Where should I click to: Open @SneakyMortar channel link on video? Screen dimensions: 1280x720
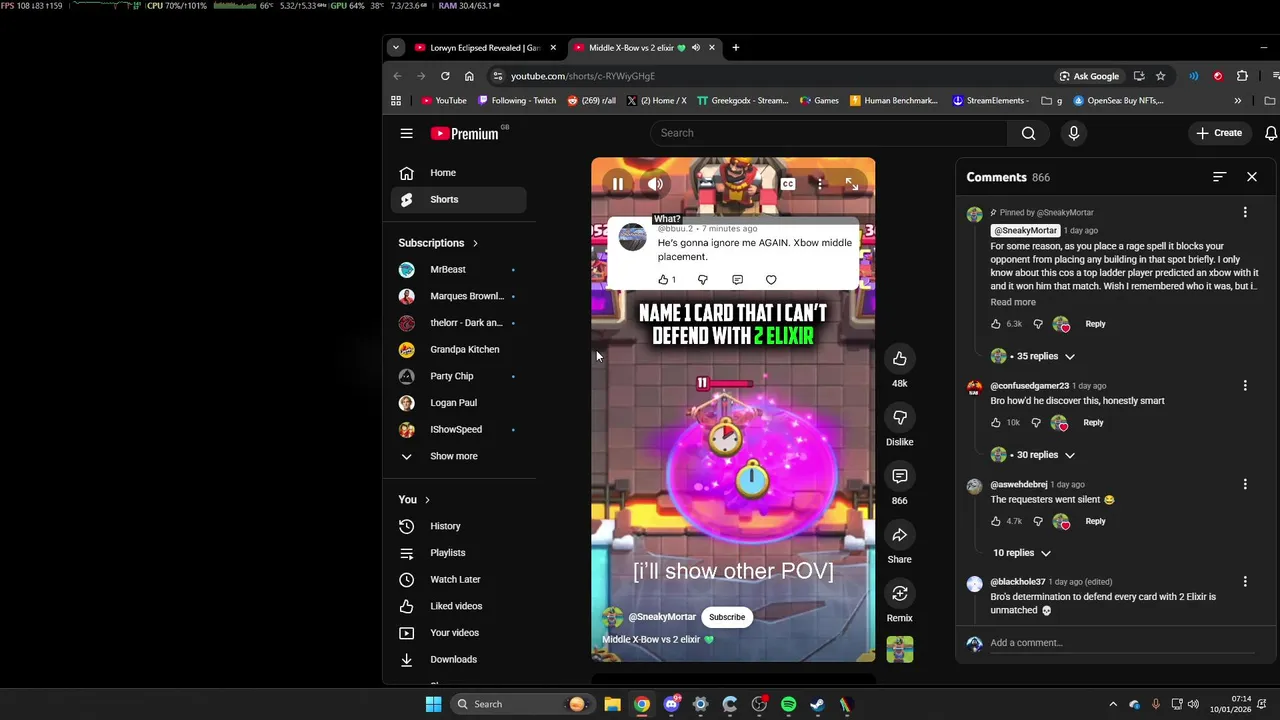(x=662, y=617)
